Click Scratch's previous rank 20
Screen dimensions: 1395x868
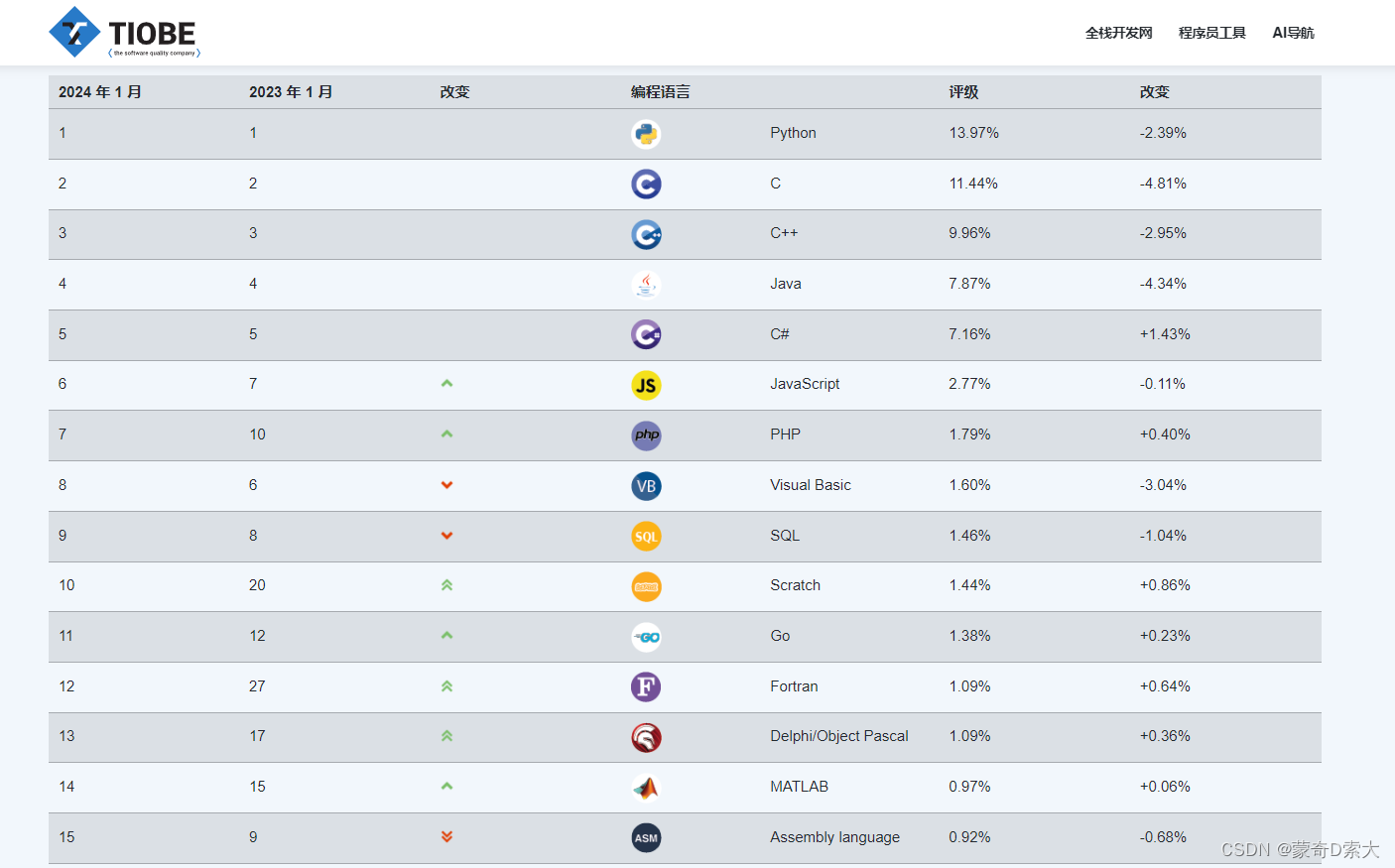[x=257, y=585]
